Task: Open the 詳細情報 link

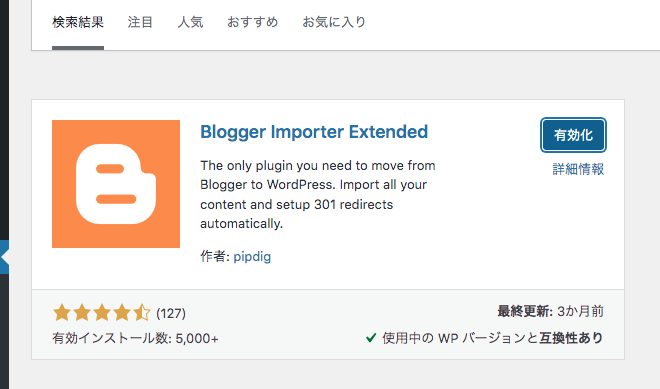Action: (578, 169)
